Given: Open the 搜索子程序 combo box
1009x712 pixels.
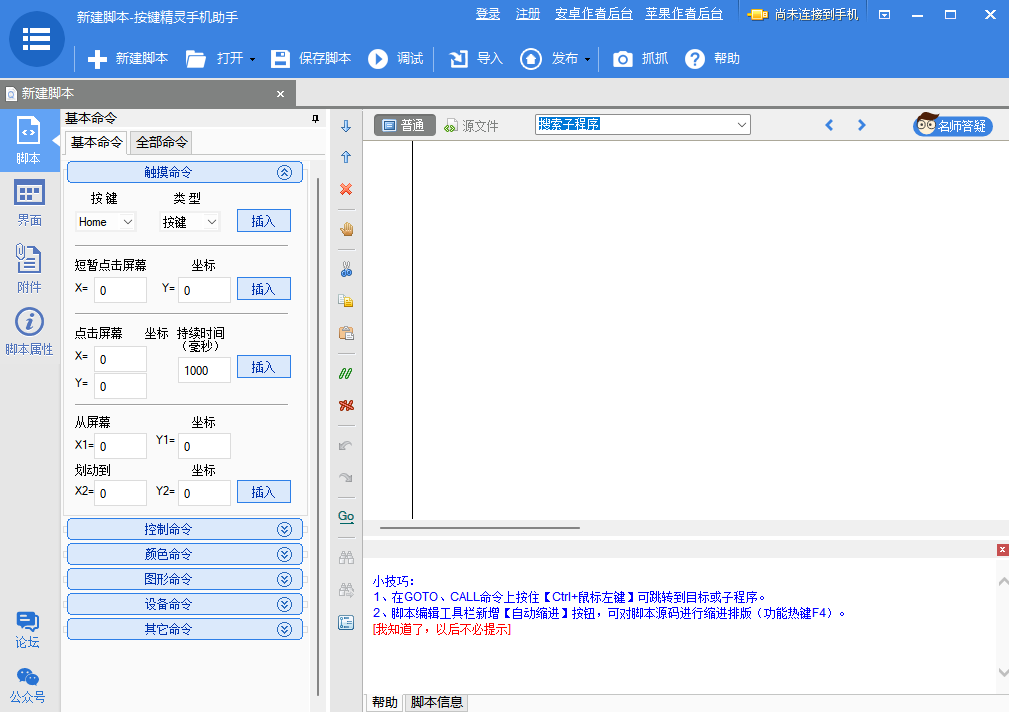Looking at the screenshot, I should coord(641,124).
